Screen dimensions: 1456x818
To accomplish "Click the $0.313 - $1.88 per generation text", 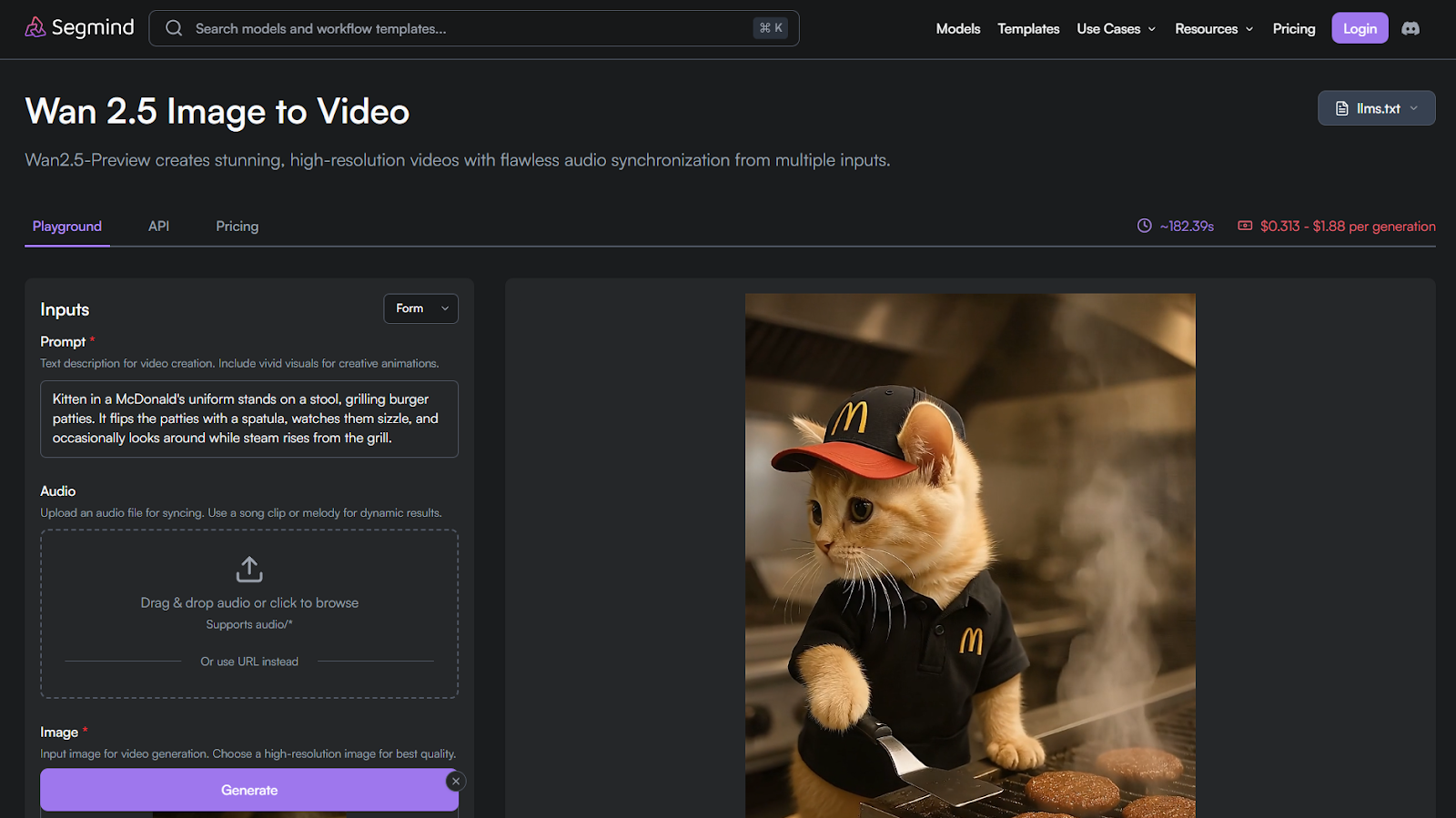I will 1348,227.
